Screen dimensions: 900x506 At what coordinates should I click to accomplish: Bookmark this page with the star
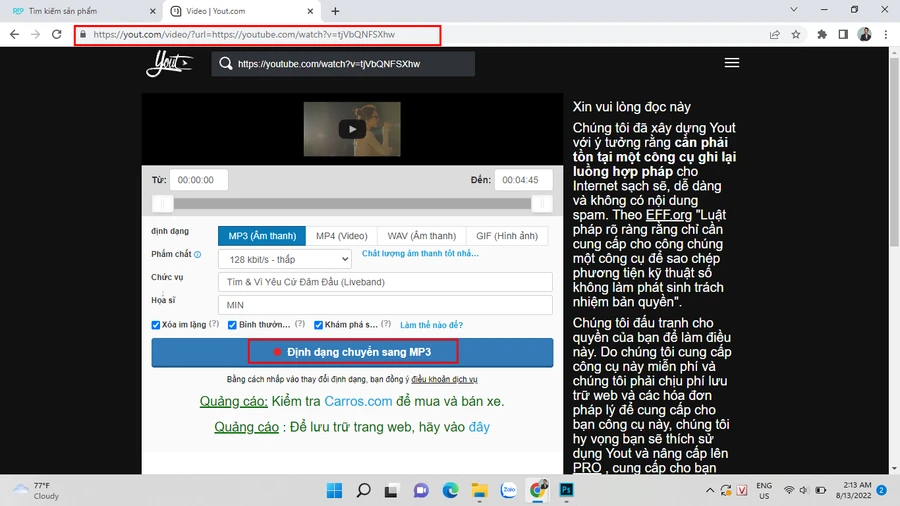[796, 34]
